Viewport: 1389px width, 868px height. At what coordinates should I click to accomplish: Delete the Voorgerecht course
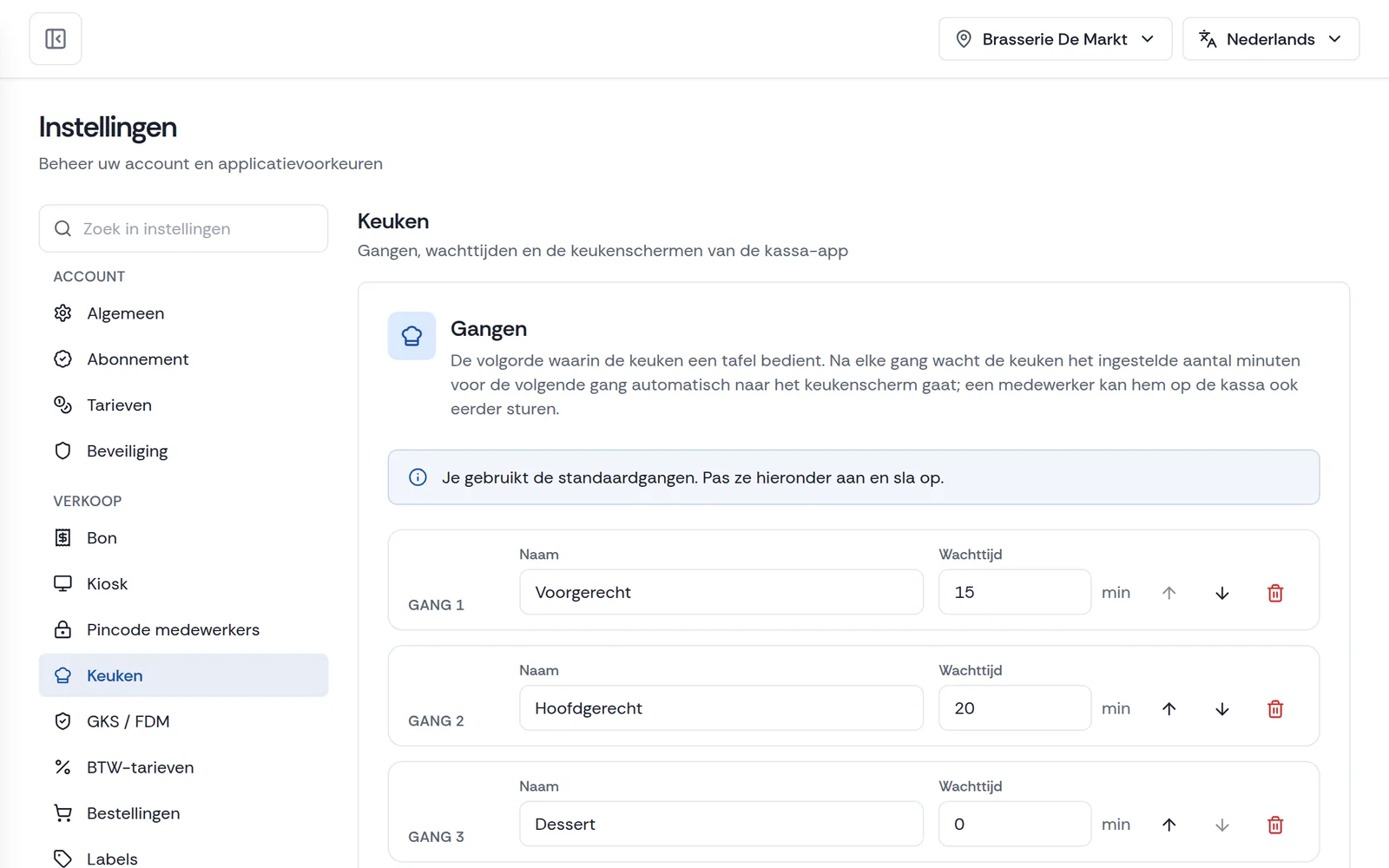tap(1275, 593)
